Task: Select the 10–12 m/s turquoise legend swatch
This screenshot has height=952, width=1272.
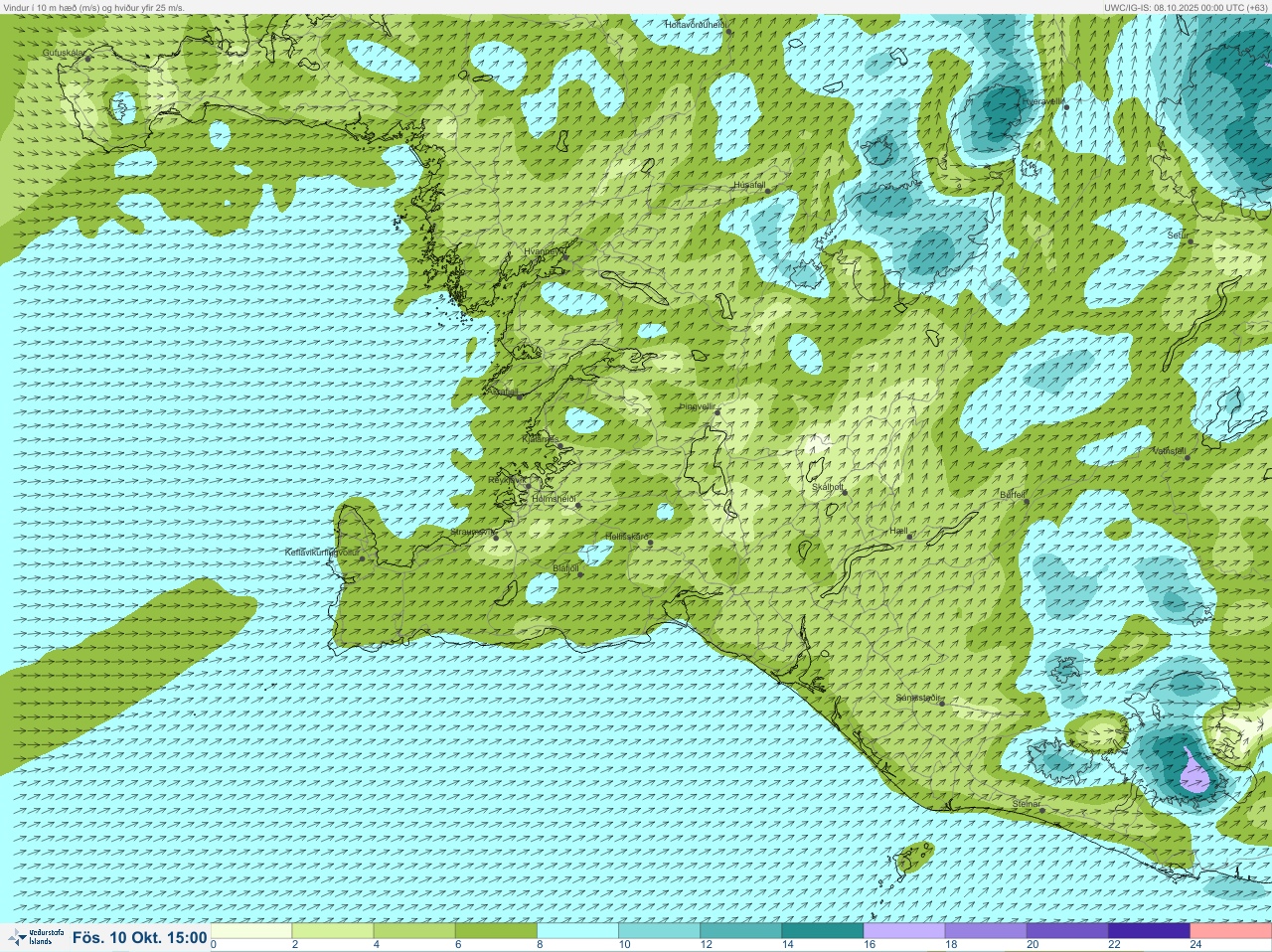Action: click(659, 931)
